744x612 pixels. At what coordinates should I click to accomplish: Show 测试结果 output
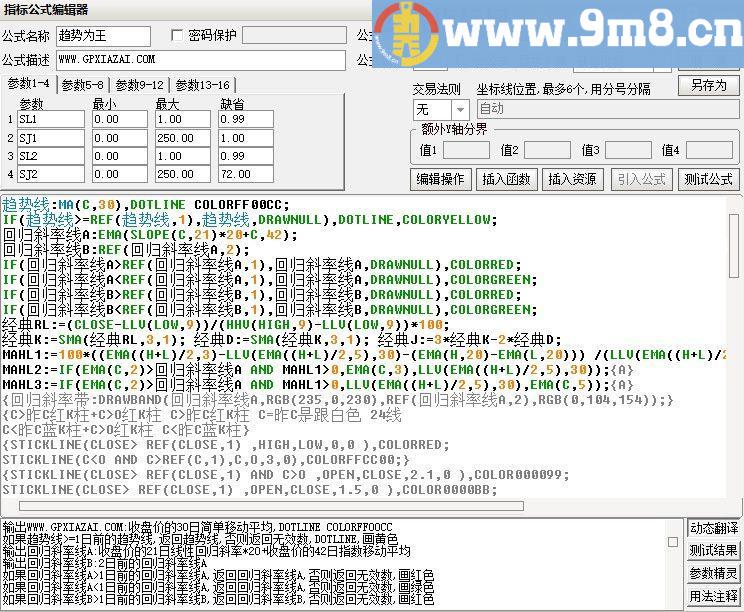(714, 551)
